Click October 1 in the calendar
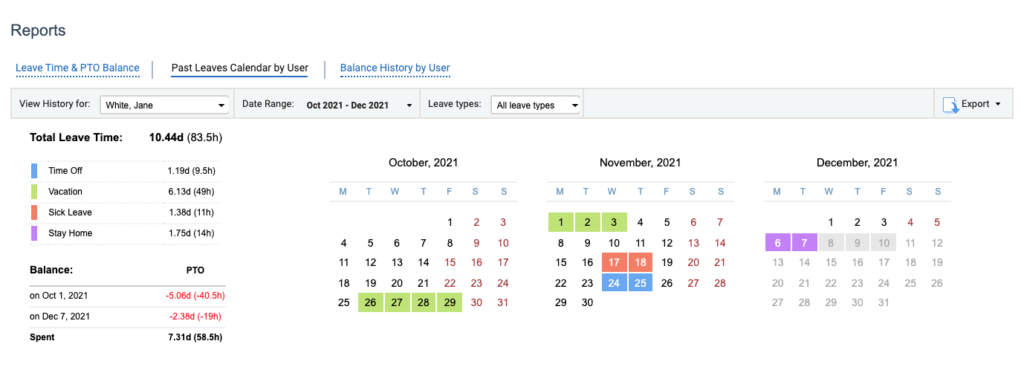Screen dimensions: 1024x370 (x=450, y=223)
